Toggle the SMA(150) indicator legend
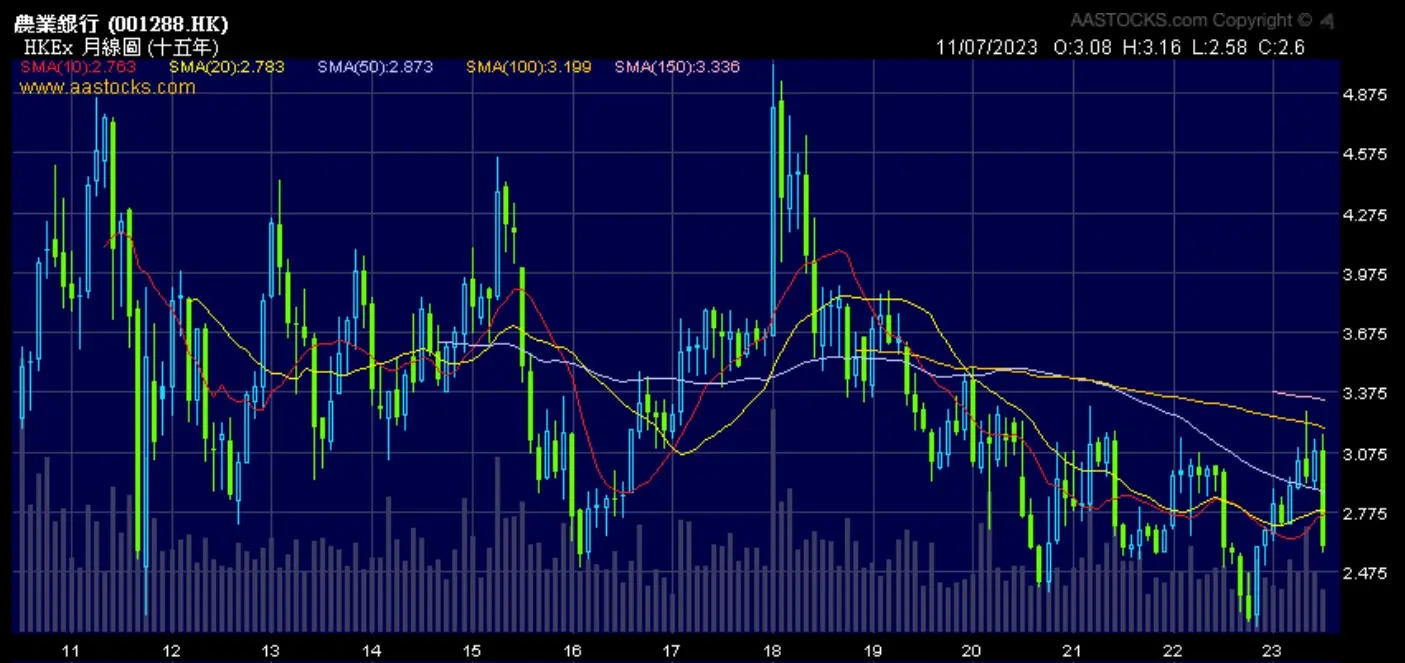The height and width of the screenshot is (663, 1405). coord(677,67)
